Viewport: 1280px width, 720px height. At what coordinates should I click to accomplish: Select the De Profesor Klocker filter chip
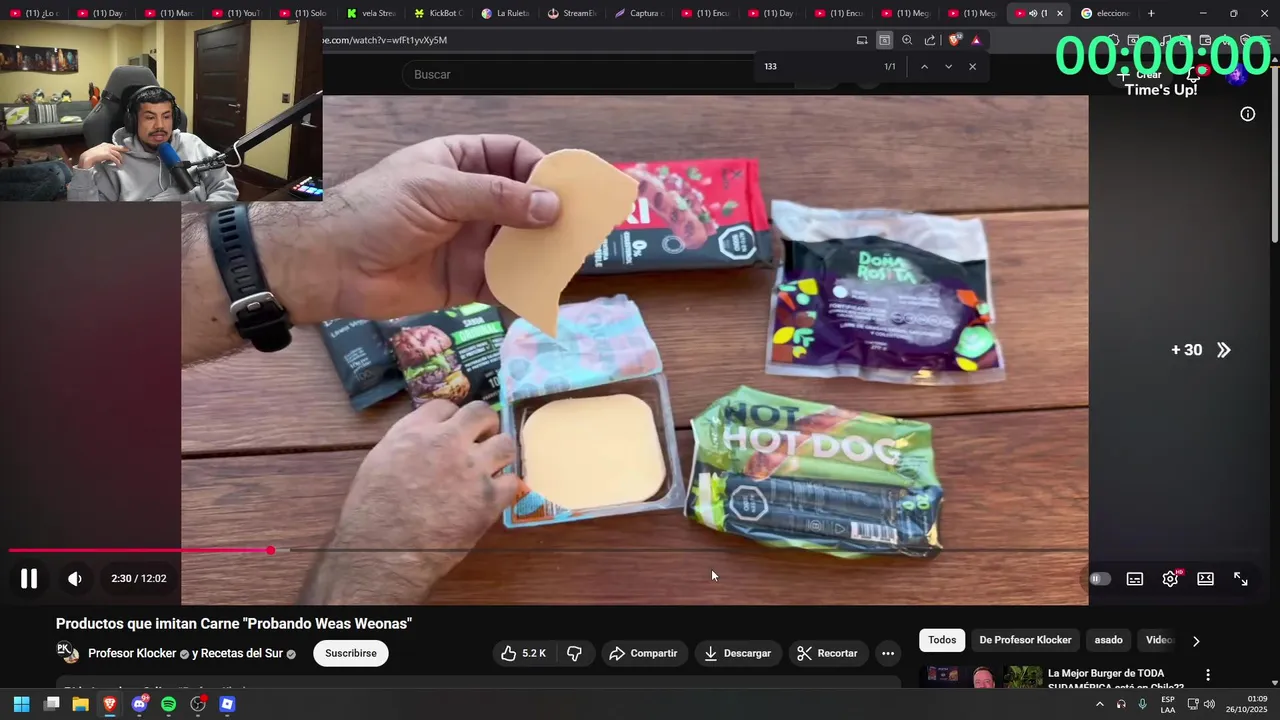click(1025, 640)
